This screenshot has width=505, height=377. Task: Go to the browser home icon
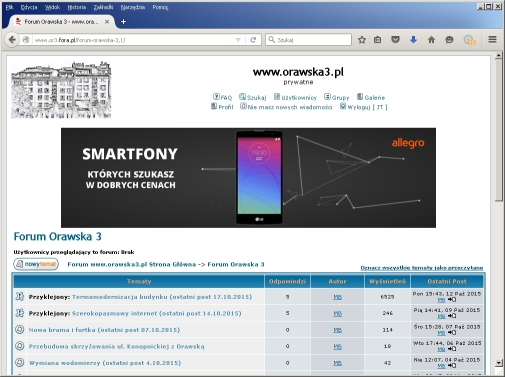coord(431,40)
